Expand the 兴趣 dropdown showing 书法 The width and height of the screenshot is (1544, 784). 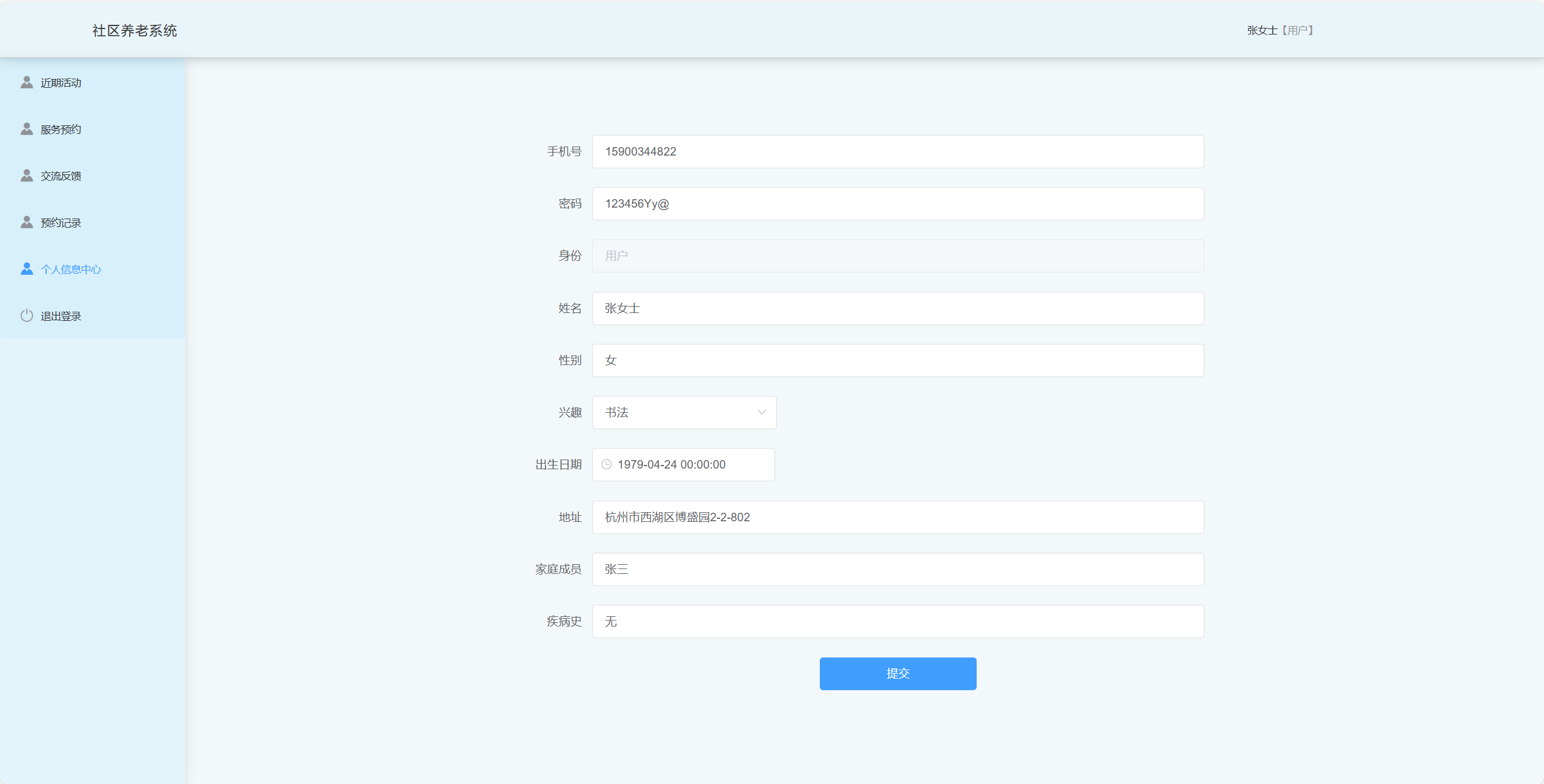click(684, 412)
